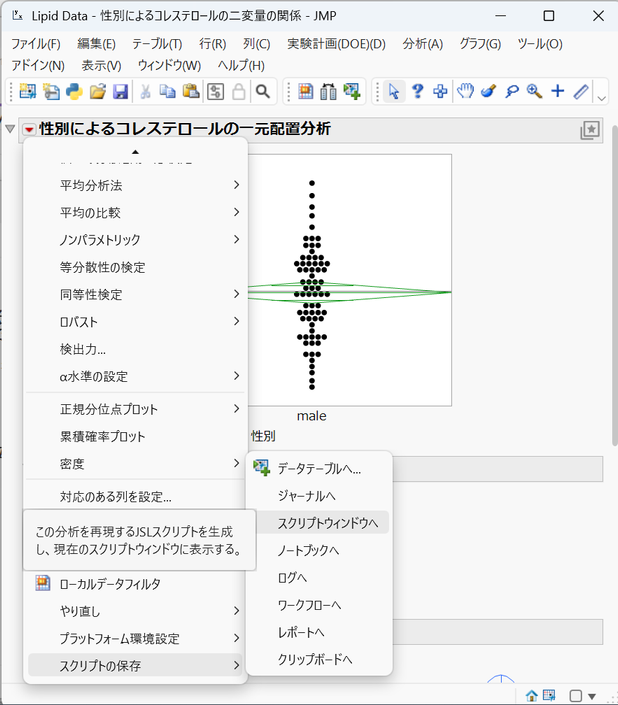Viewport: 618px width, 705px height.
Task: Expand the ロバスト submenu
Action: (134, 322)
